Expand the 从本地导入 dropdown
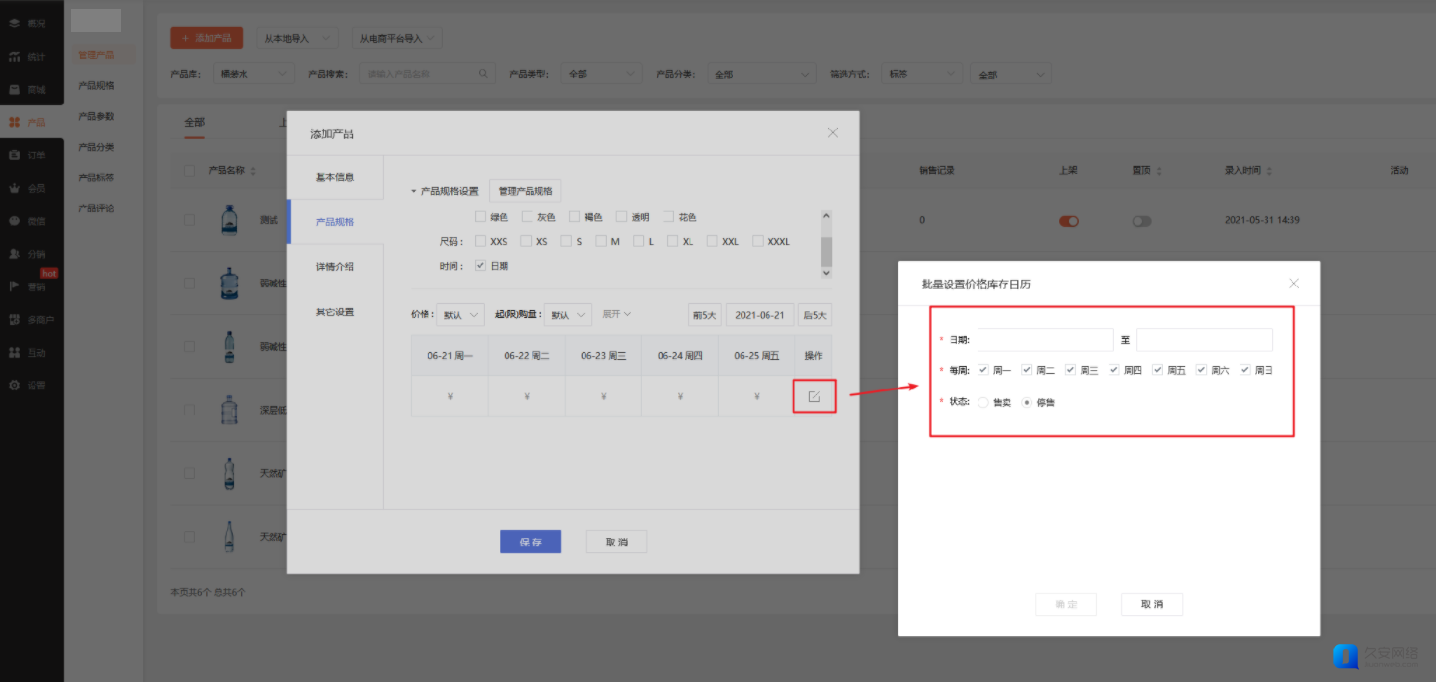The width and height of the screenshot is (1436, 682). click(x=295, y=38)
